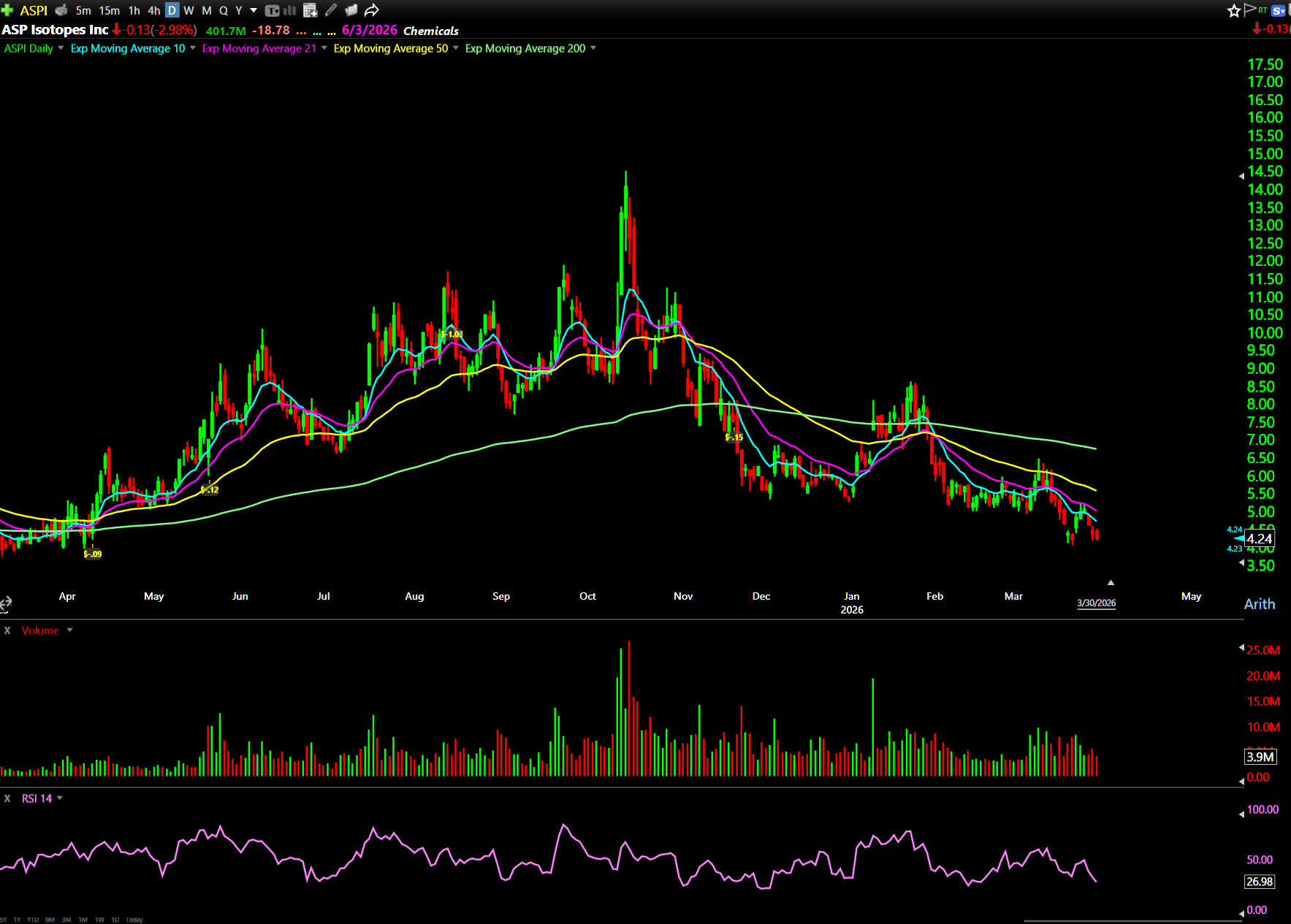Expand the Exp Moving Average 10 dropdown
Viewport: 1291px width, 924px height.
[x=193, y=48]
